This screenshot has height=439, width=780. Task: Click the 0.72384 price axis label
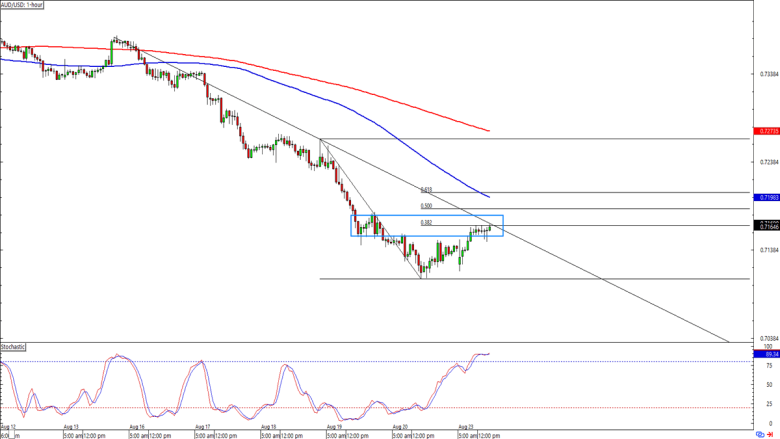pyautogui.click(x=769, y=162)
